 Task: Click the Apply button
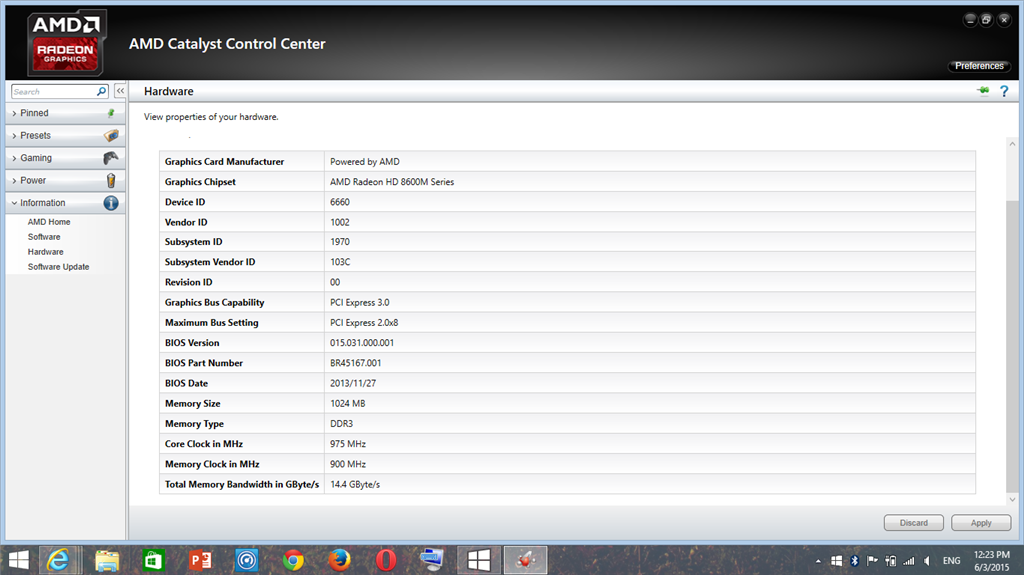tap(981, 523)
